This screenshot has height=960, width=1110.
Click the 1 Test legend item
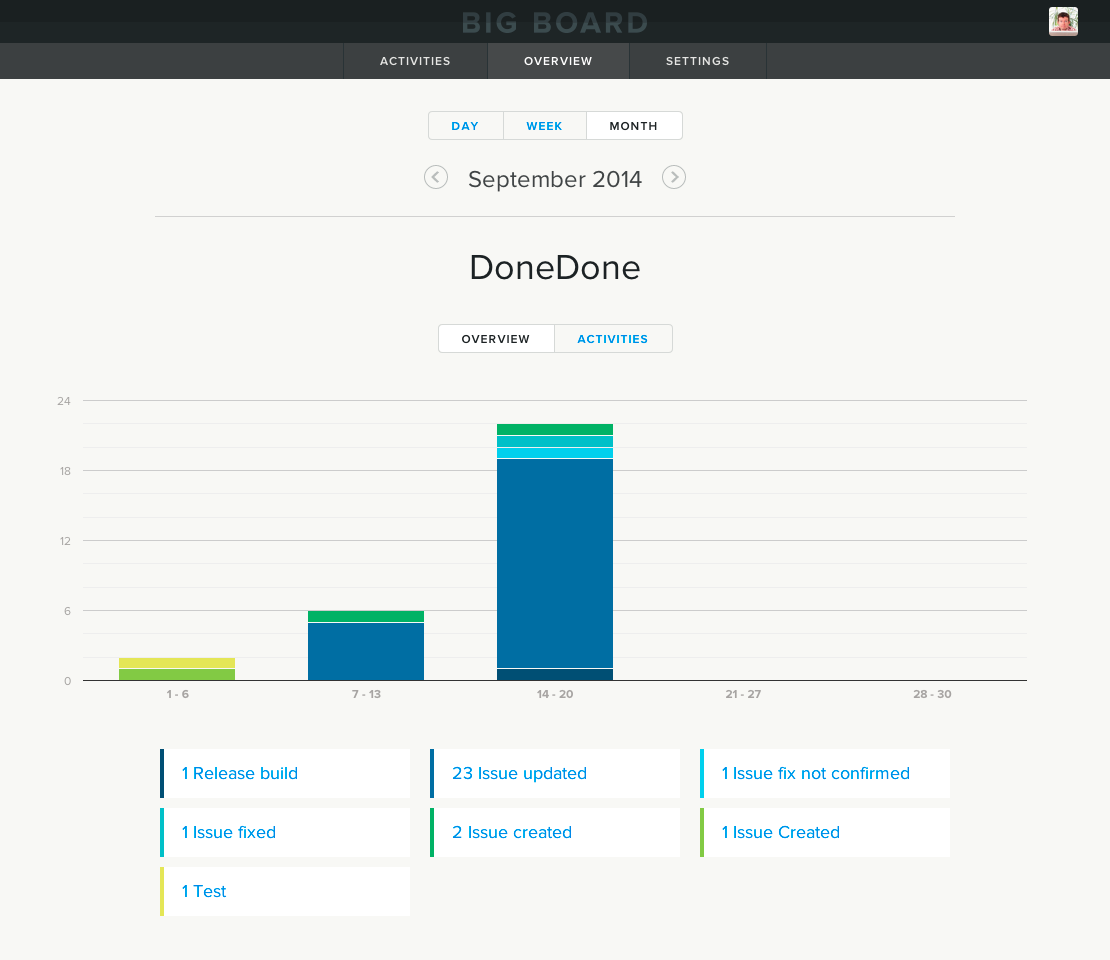point(285,891)
